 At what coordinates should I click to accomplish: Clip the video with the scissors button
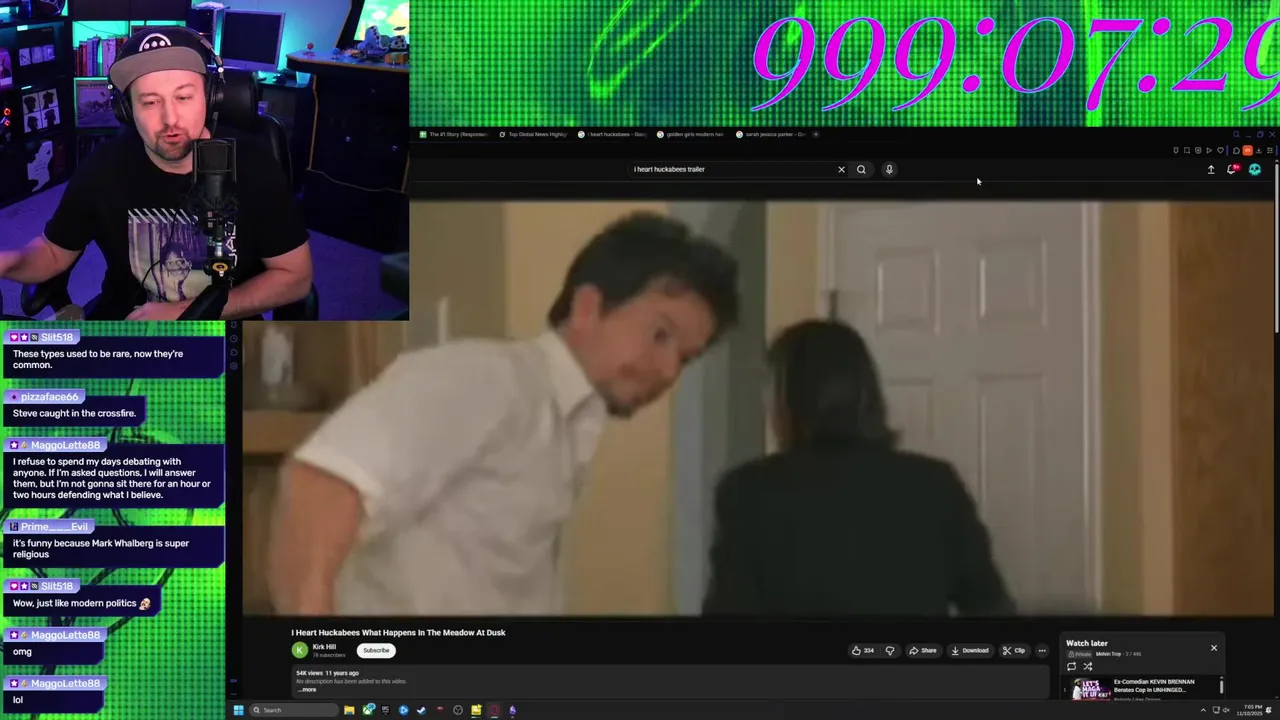[x=1014, y=650]
